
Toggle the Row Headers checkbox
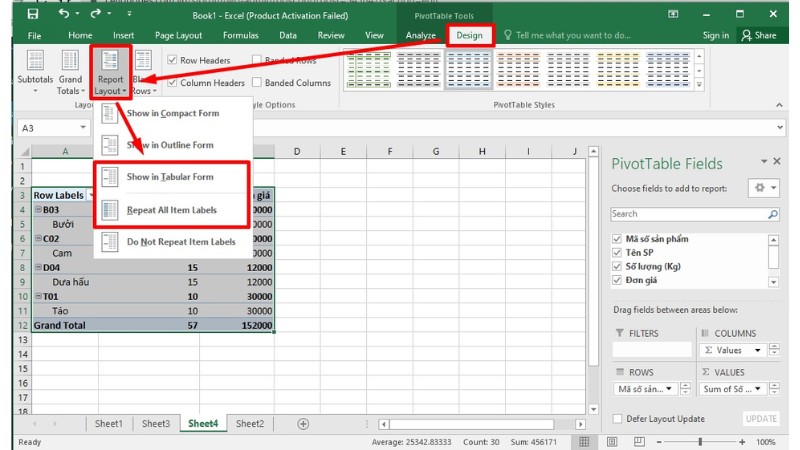173,60
